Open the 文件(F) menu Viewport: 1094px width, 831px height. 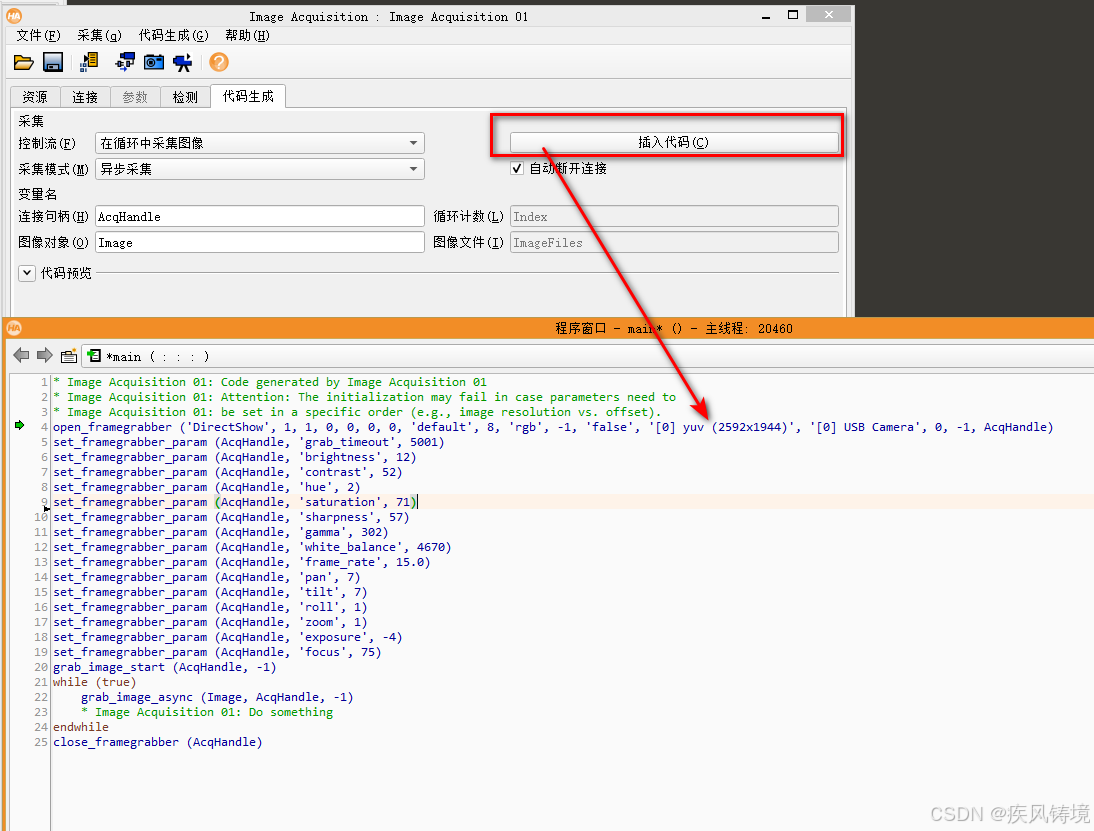point(38,35)
